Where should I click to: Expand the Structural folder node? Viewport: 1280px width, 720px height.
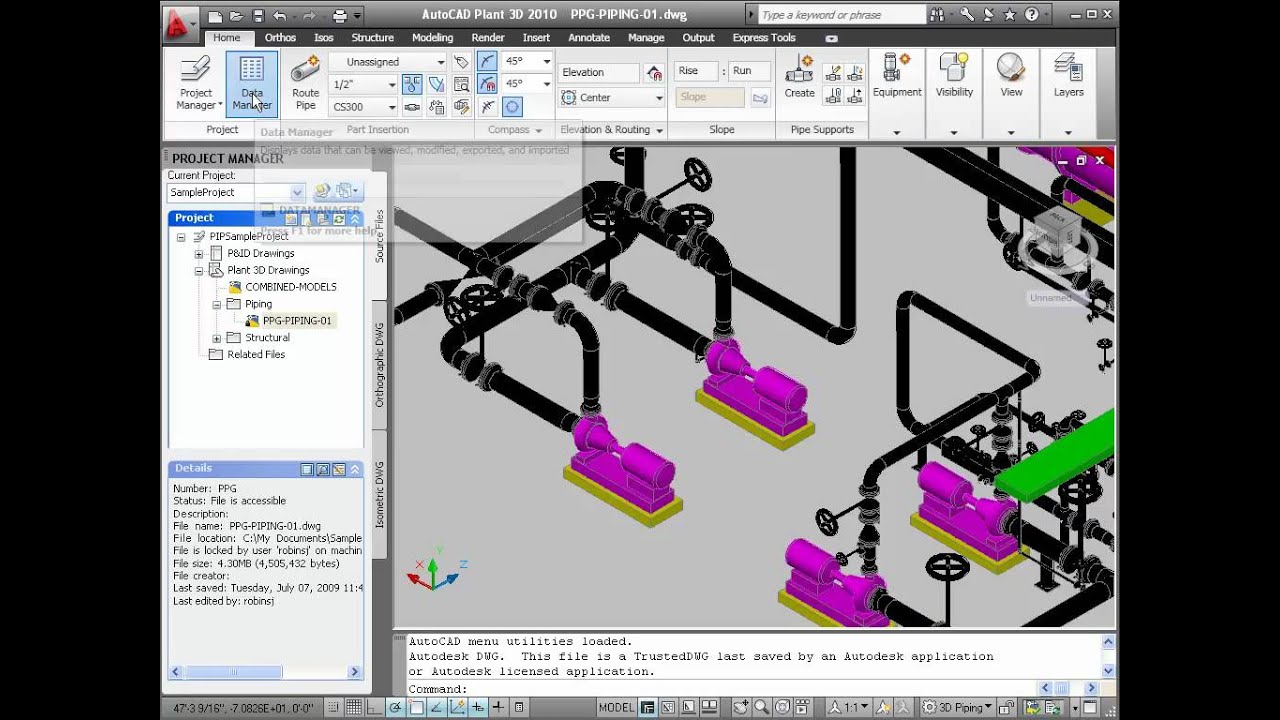point(216,338)
